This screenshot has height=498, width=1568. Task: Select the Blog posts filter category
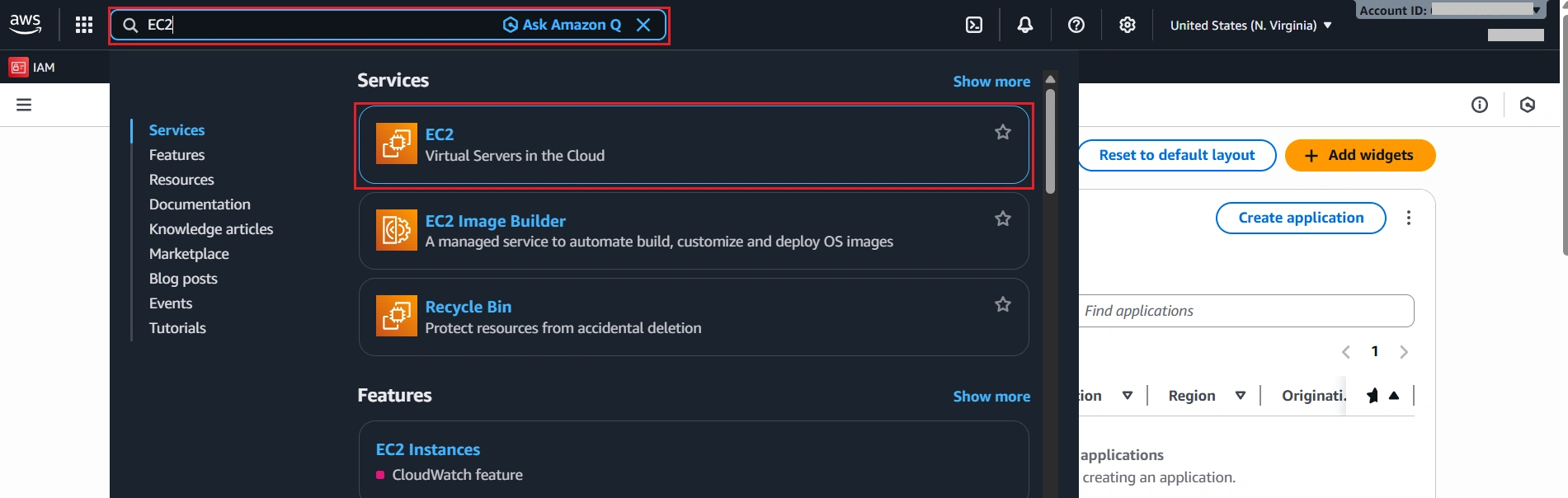click(x=183, y=279)
